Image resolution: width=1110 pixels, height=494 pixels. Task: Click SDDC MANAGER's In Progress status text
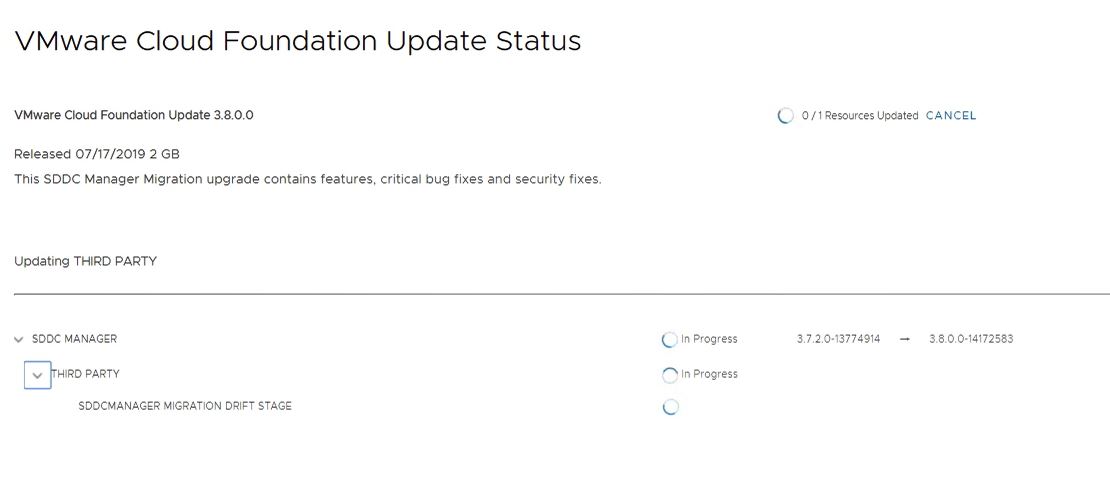click(x=709, y=339)
